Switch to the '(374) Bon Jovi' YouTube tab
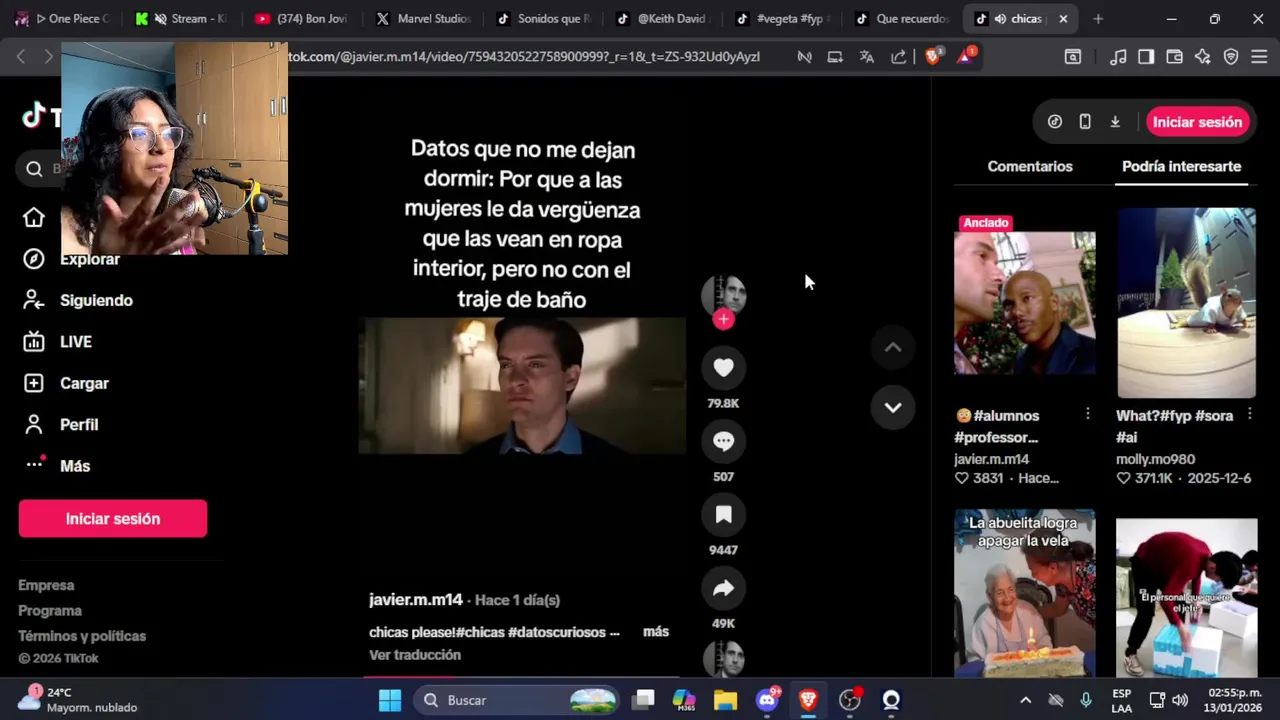This screenshot has height=720, width=1280. pos(300,19)
